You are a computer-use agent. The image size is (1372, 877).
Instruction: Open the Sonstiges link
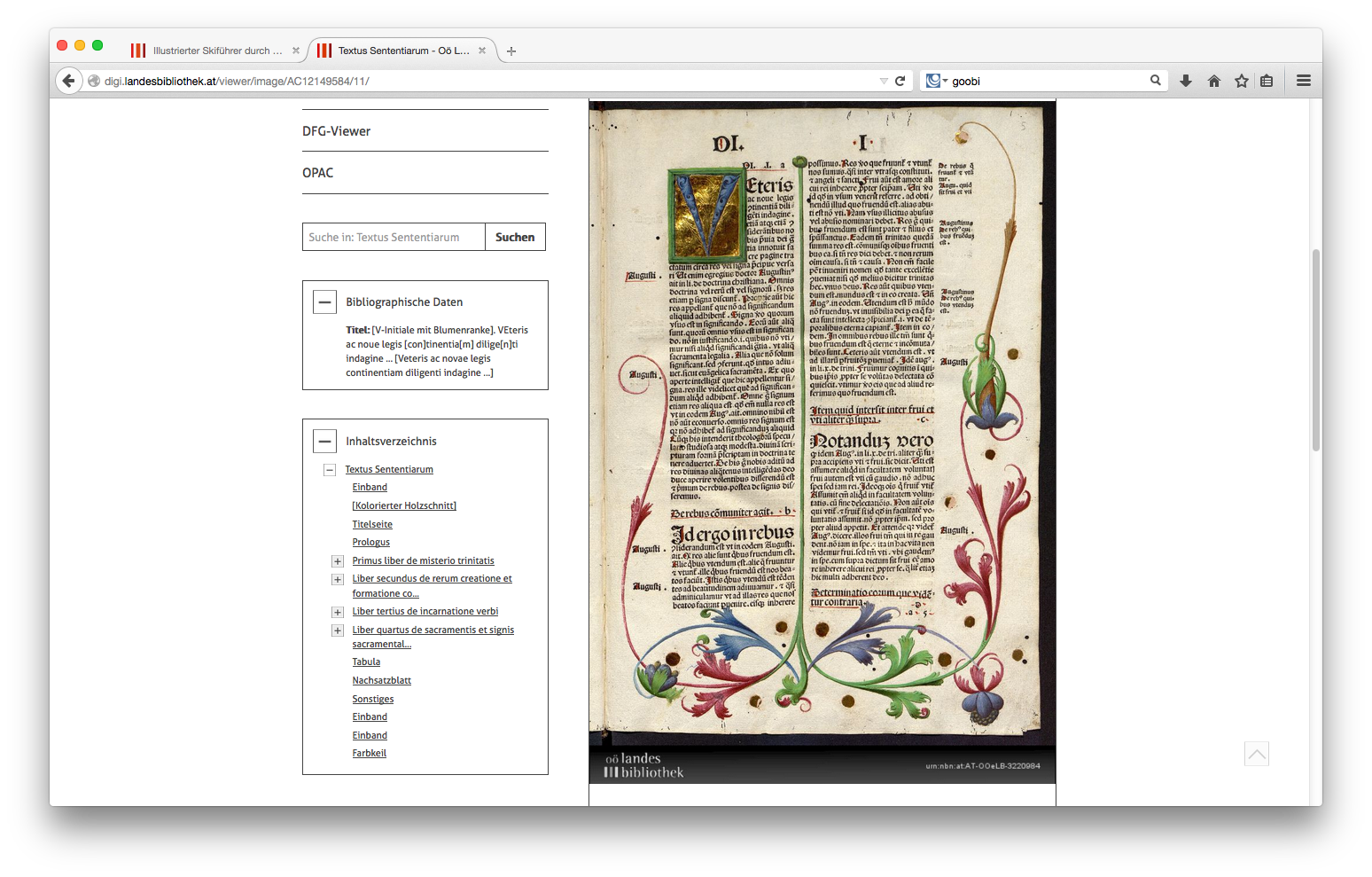click(373, 700)
